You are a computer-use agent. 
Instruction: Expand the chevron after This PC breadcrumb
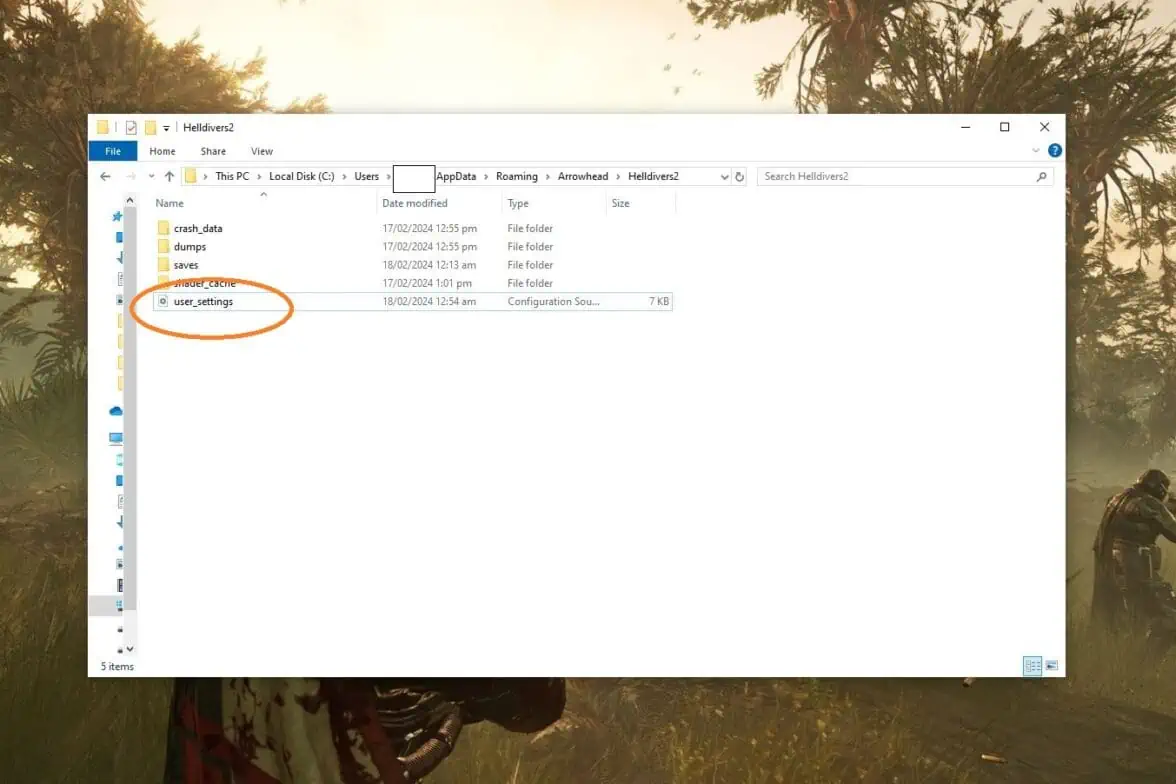pos(260,176)
